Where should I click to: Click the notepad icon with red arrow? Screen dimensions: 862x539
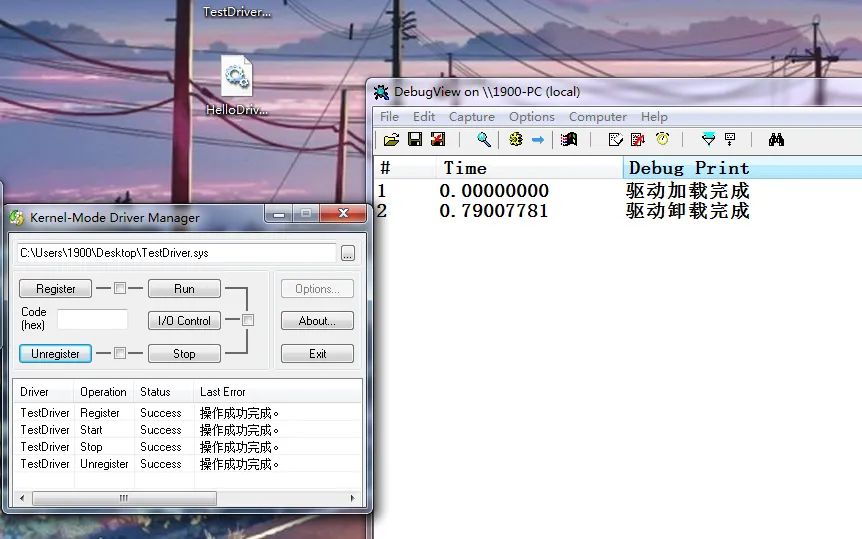click(x=638, y=140)
